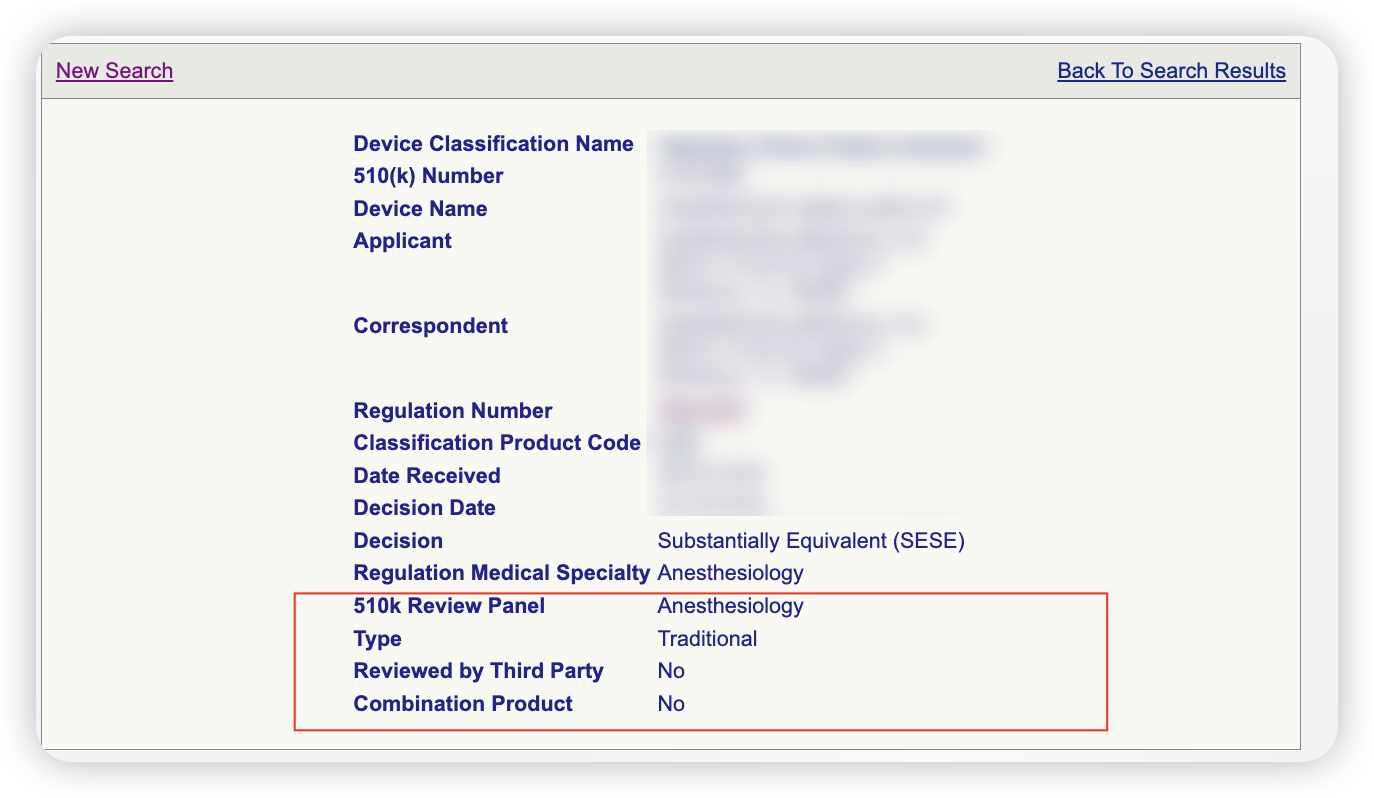Select the Classification Product Code label

497,442
